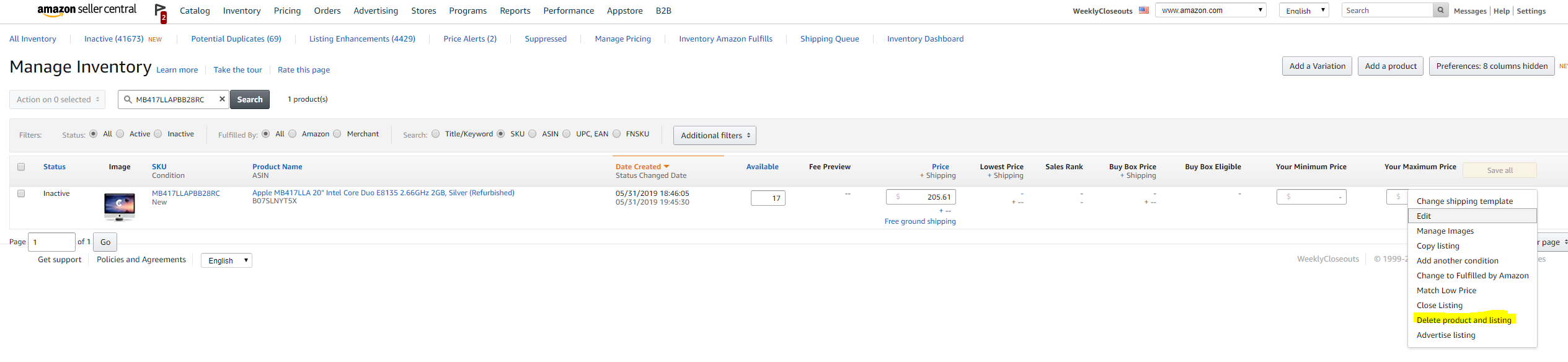Open the English language dropdown at top
The image size is (1568, 362).
coord(1304,10)
